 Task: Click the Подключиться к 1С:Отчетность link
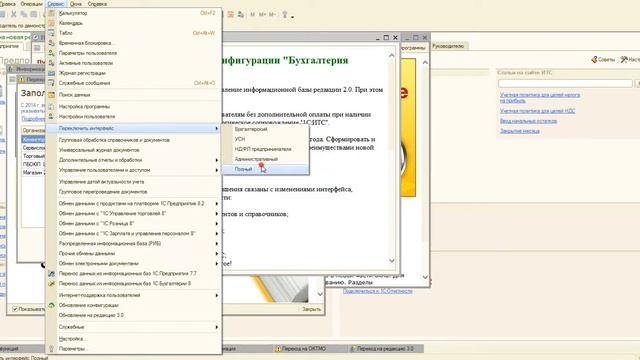[x=378, y=291]
